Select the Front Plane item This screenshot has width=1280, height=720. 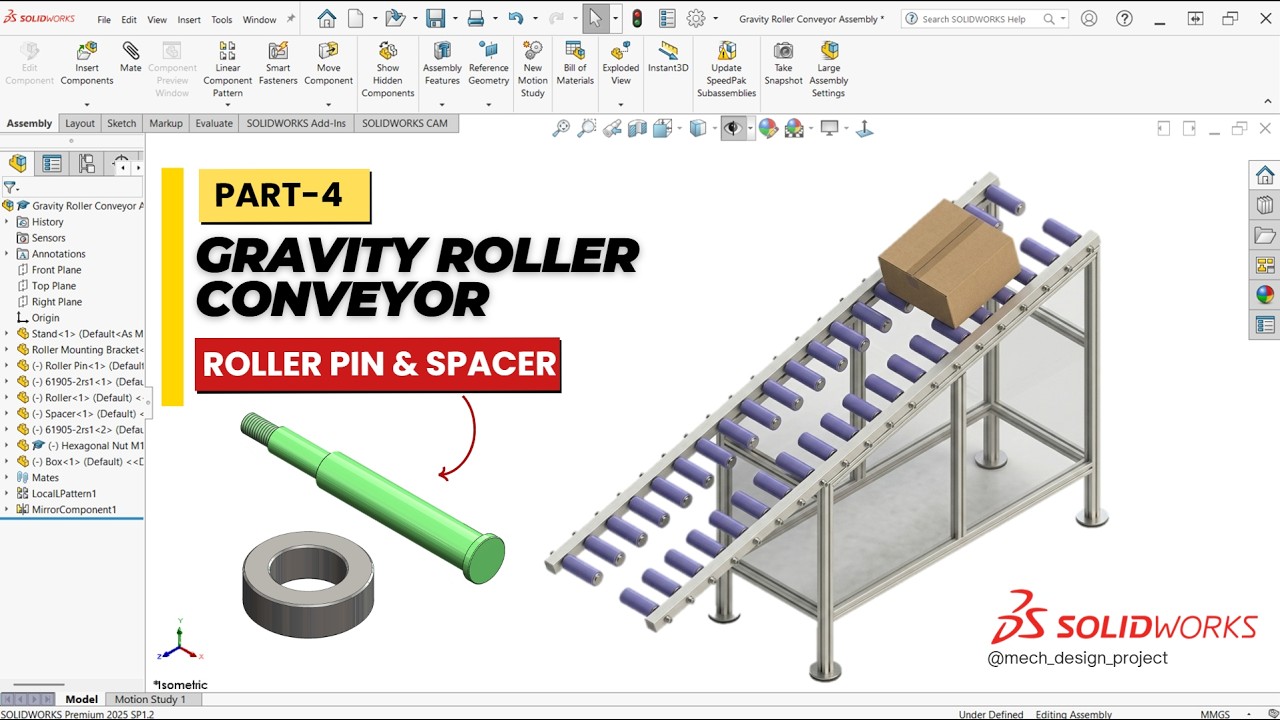pyautogui.click(x=56, y=270)
